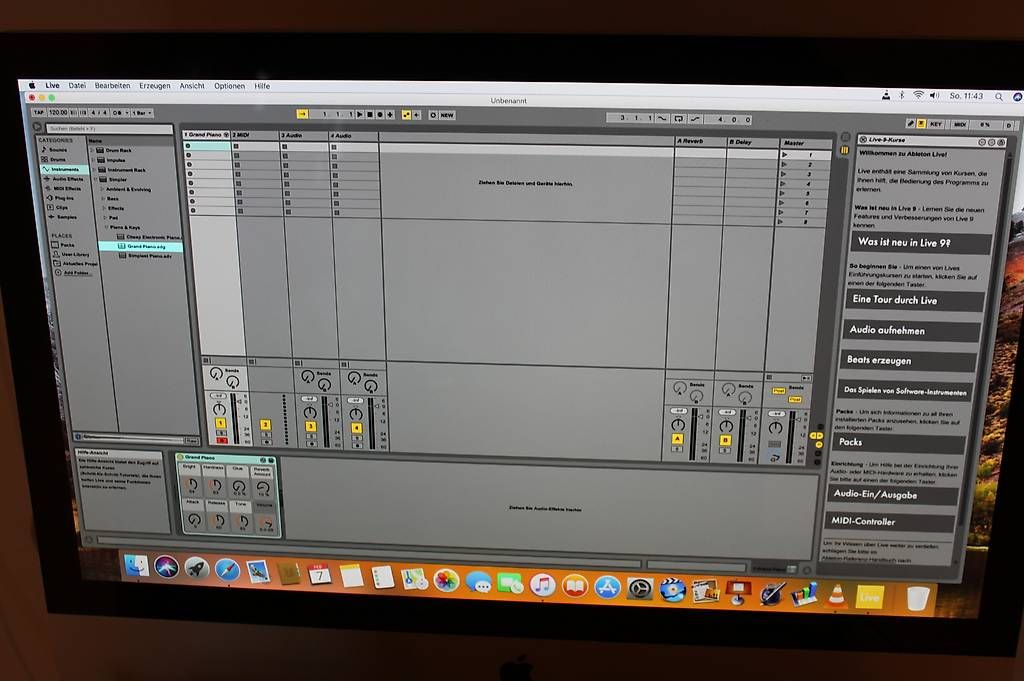Expand the Impulse browser item
Image resolution: width=1024 pixels, height=681 pixels.
(93, 159)
